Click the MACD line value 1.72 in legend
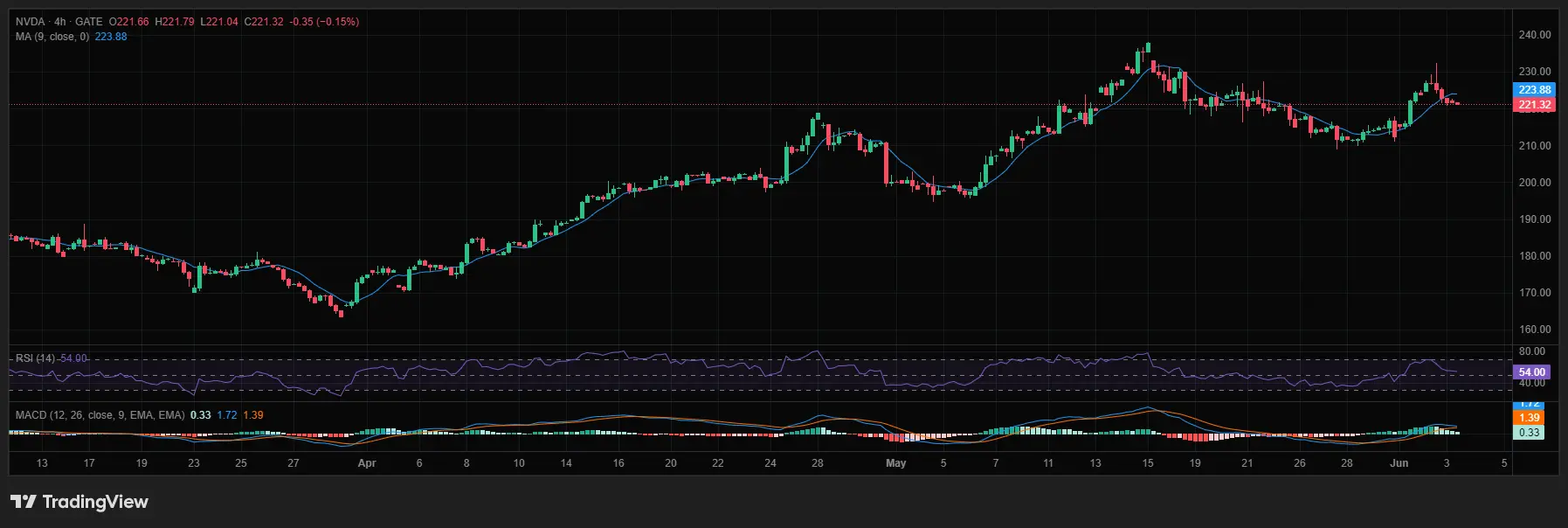This screenshot has height=528, width=1568. coord(227,415)
